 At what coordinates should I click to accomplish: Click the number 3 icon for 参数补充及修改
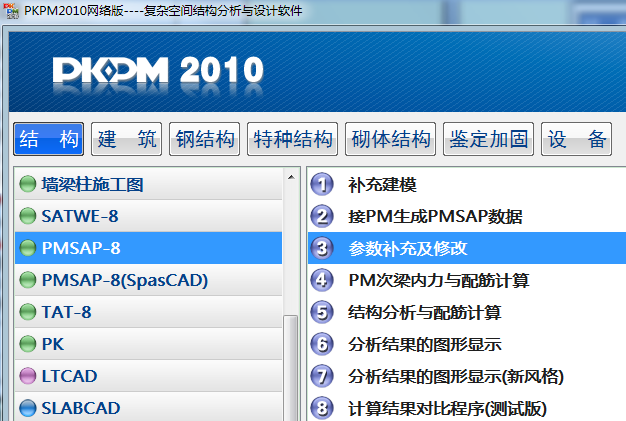(x=322, y=248)
